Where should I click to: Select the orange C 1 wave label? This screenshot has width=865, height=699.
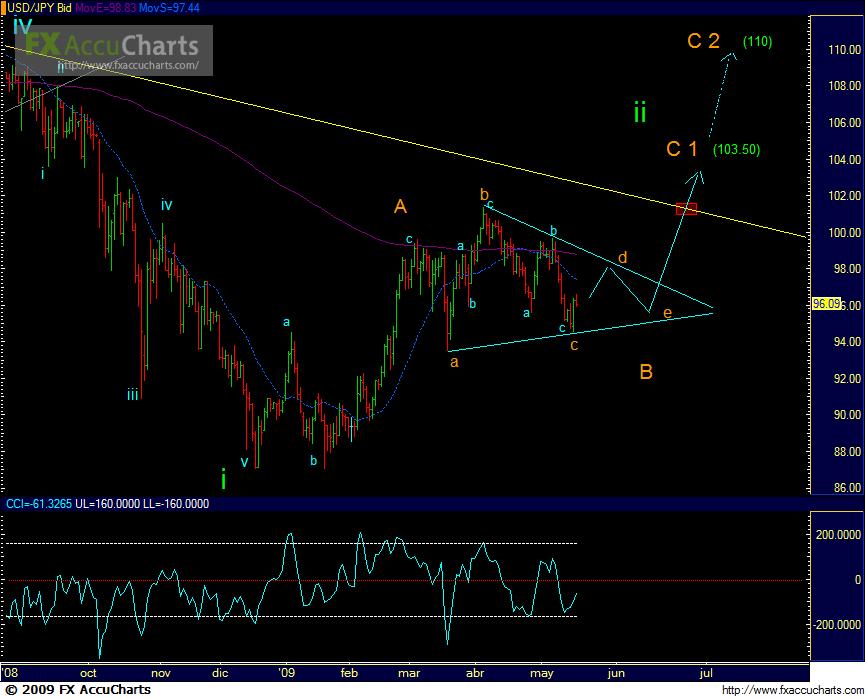click(x=682, y=149)
